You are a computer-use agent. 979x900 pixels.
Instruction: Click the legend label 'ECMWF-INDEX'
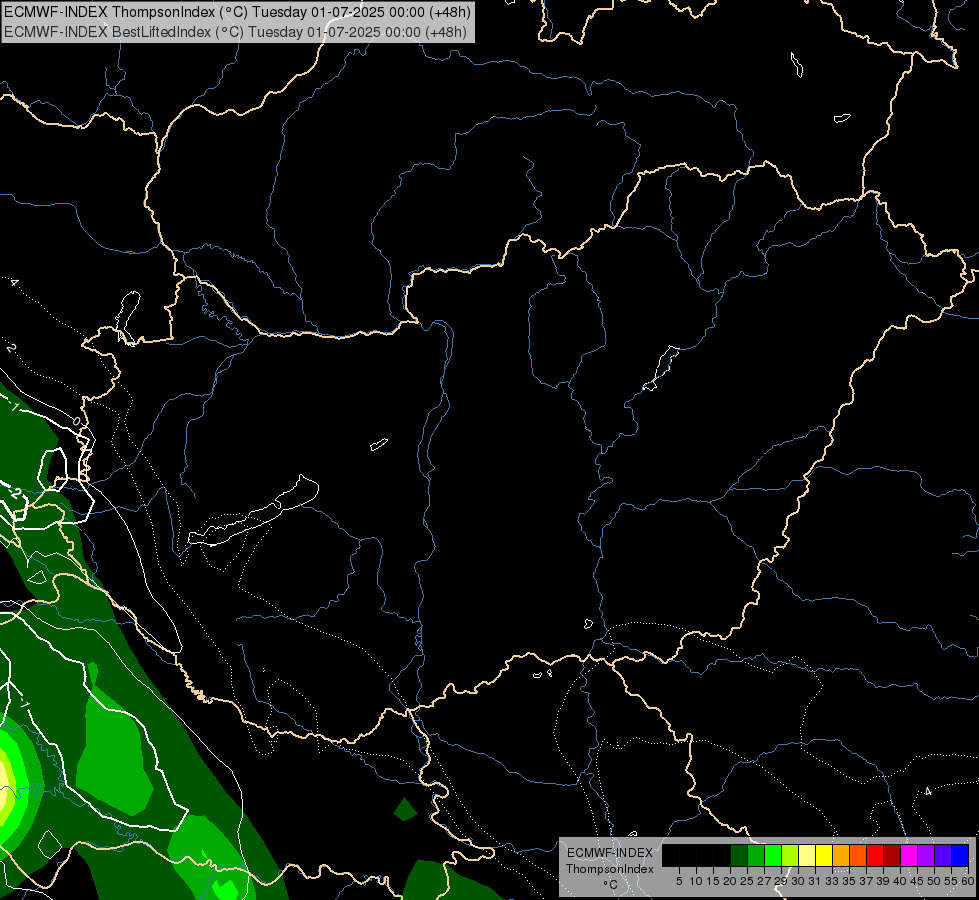click(610, 853)
